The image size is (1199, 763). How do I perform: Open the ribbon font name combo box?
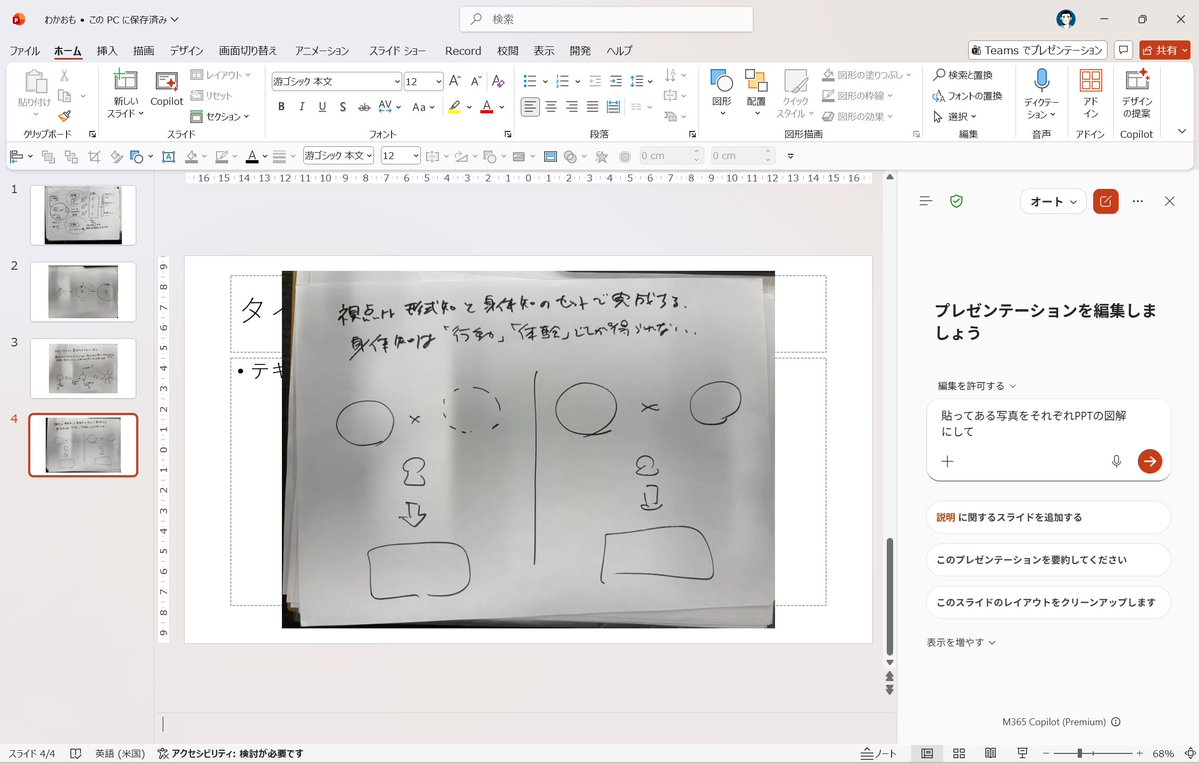point(336,81)
